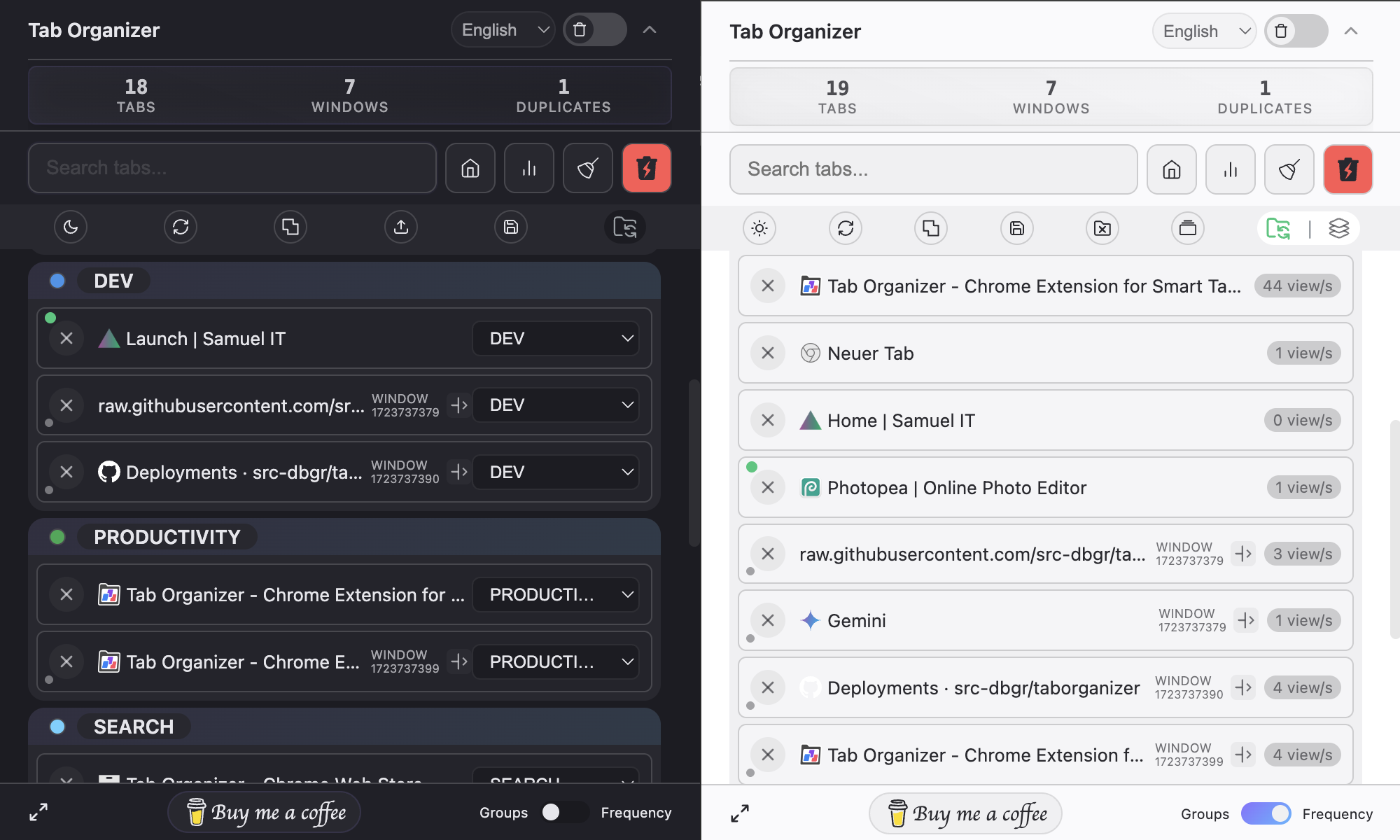Open PRODUCTI... dropdown for window 1723737399 row
This screenshot has width=1400, height=840.
coord(556,662)
